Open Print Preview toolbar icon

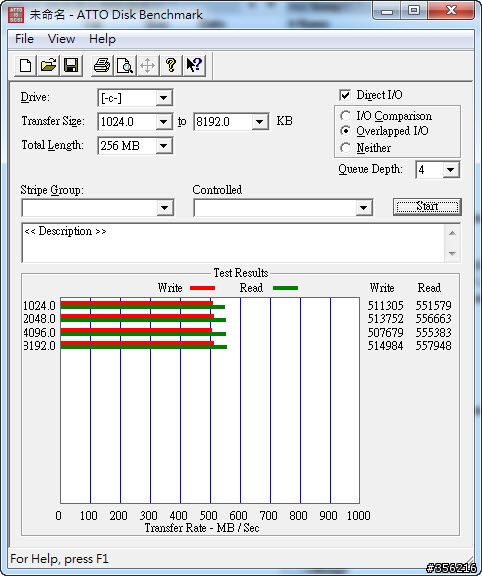tap(125, 66)
